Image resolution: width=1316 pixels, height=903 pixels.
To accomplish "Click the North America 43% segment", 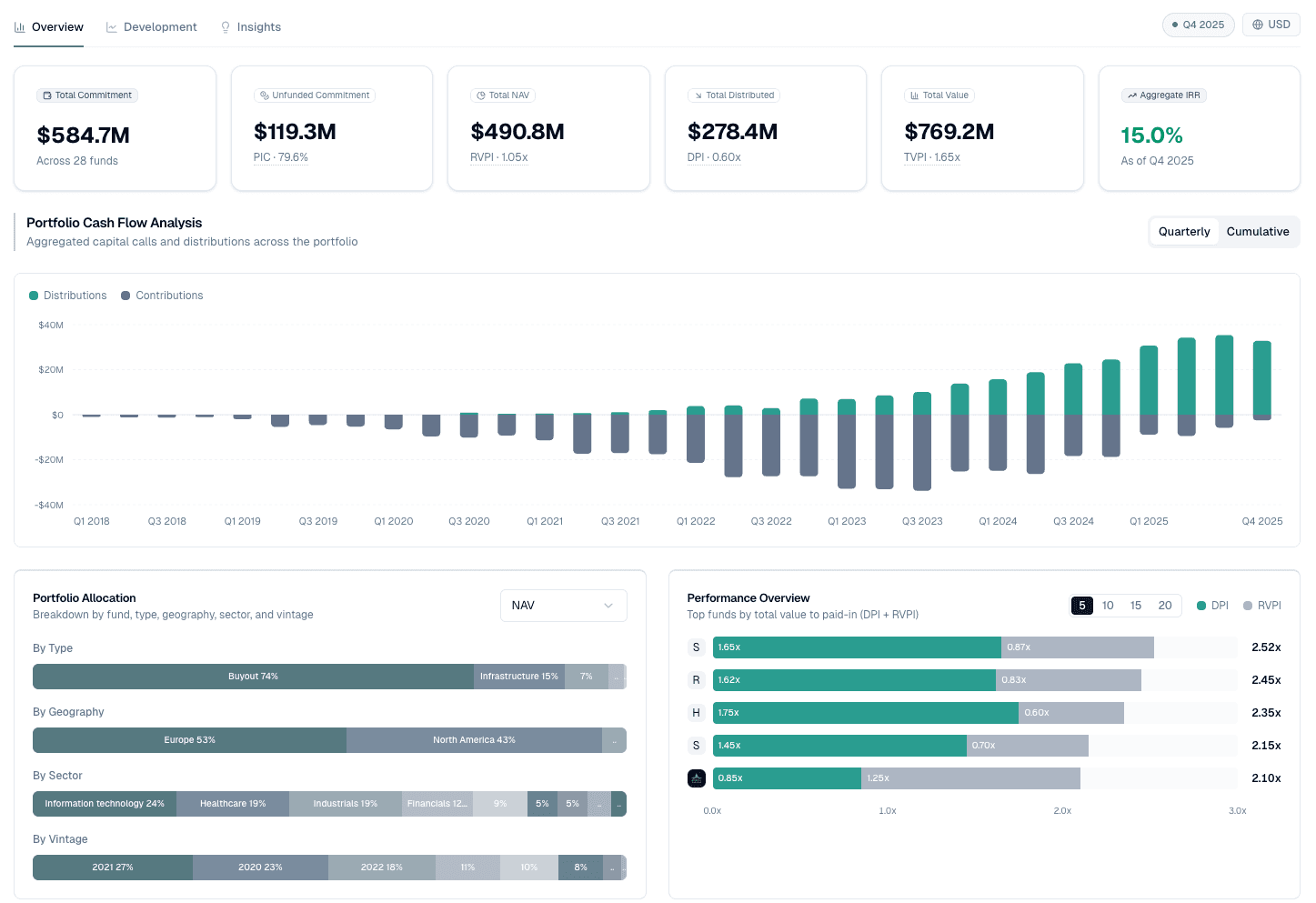I will click(474, 740).
